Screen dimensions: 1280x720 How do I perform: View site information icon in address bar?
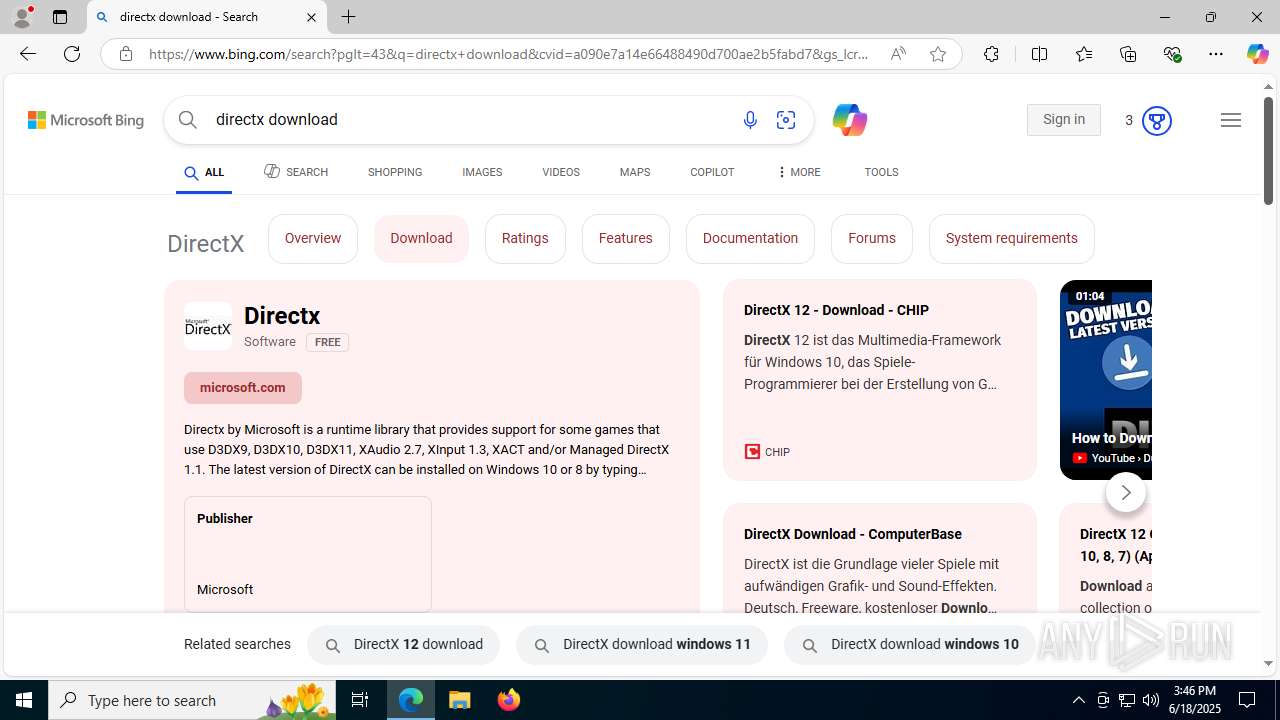click(126, 54)
